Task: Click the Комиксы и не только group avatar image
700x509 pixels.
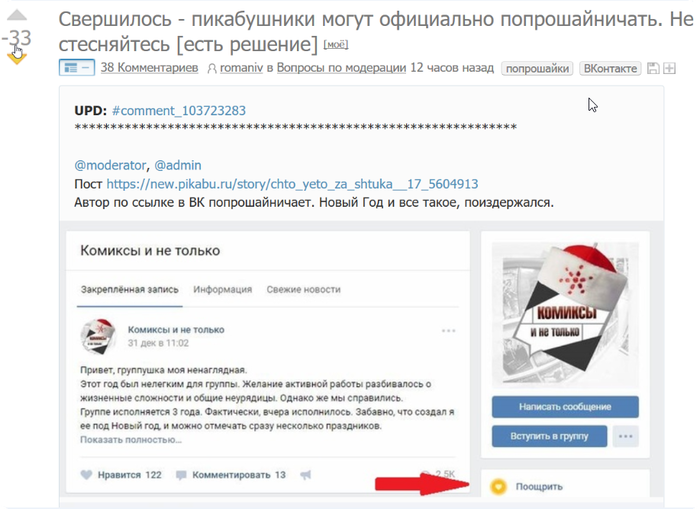Action: click(565, 314)
